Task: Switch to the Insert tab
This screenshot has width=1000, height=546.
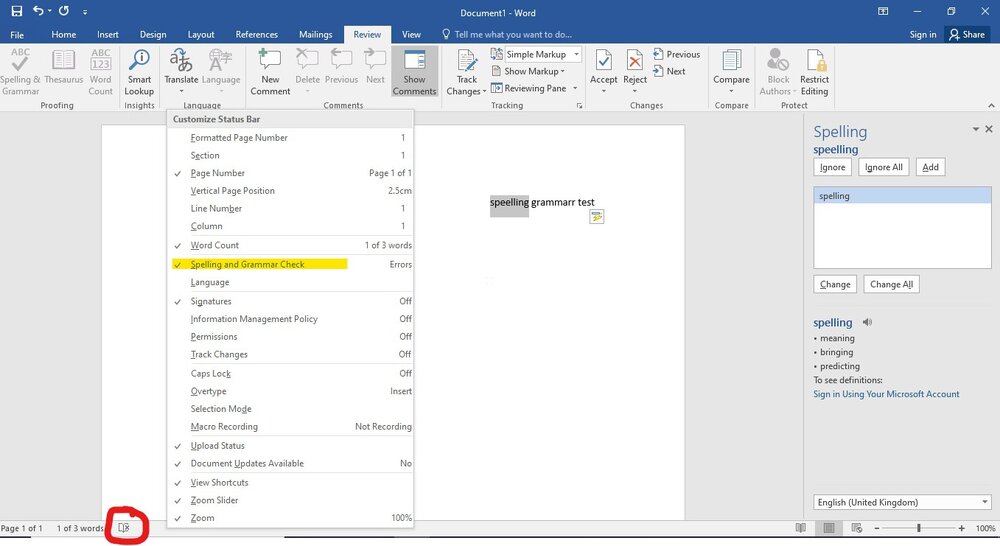Action: (108, 34)
